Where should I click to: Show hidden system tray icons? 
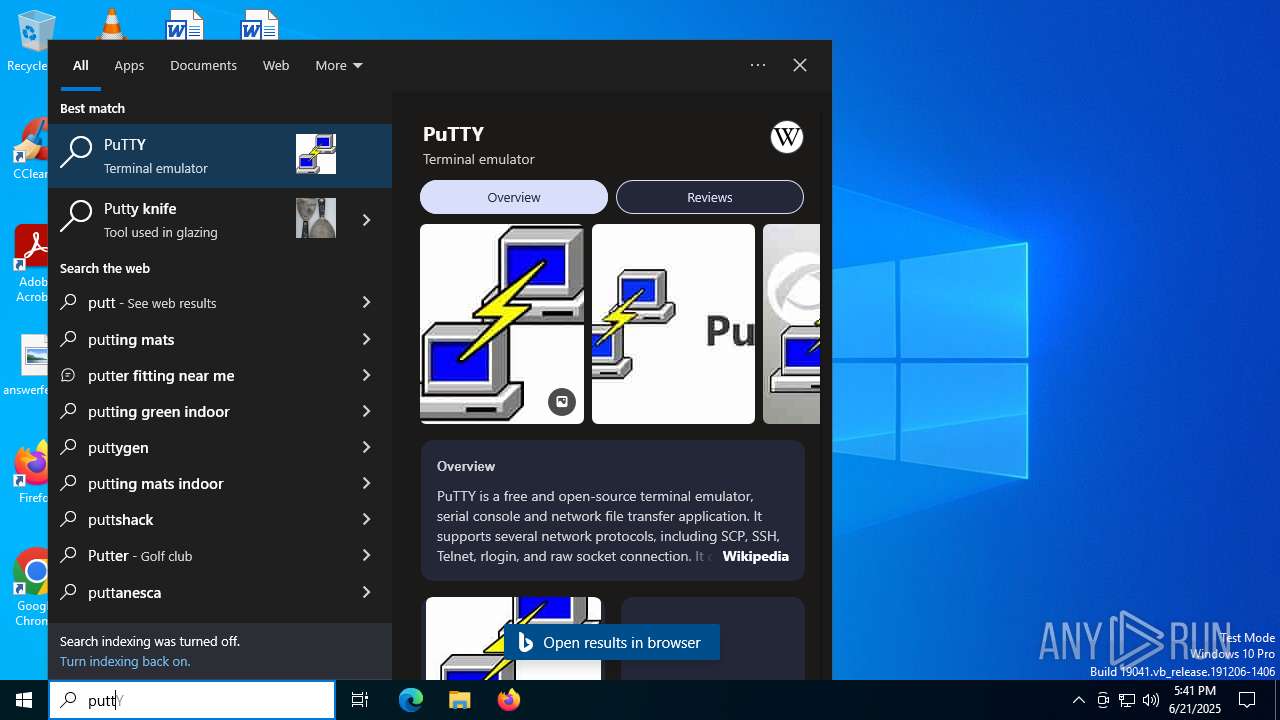(x=1078, y=700)
